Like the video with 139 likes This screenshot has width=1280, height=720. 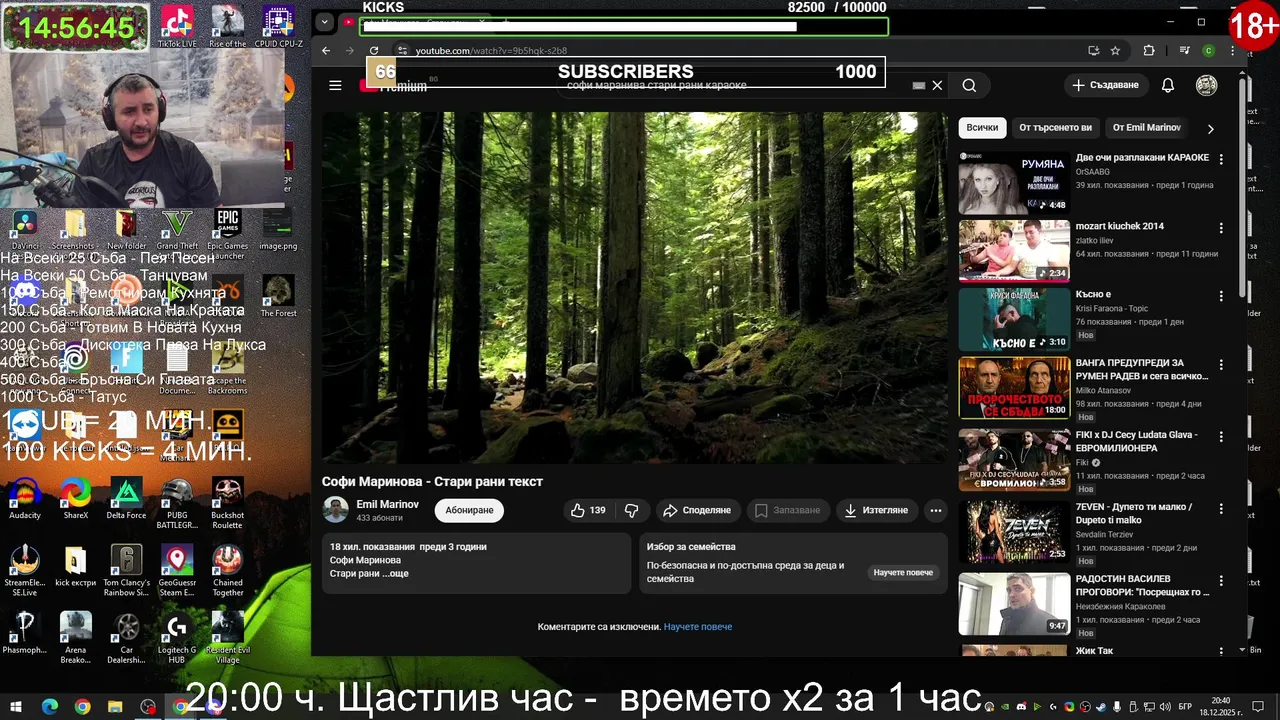[x=588, y=510]
